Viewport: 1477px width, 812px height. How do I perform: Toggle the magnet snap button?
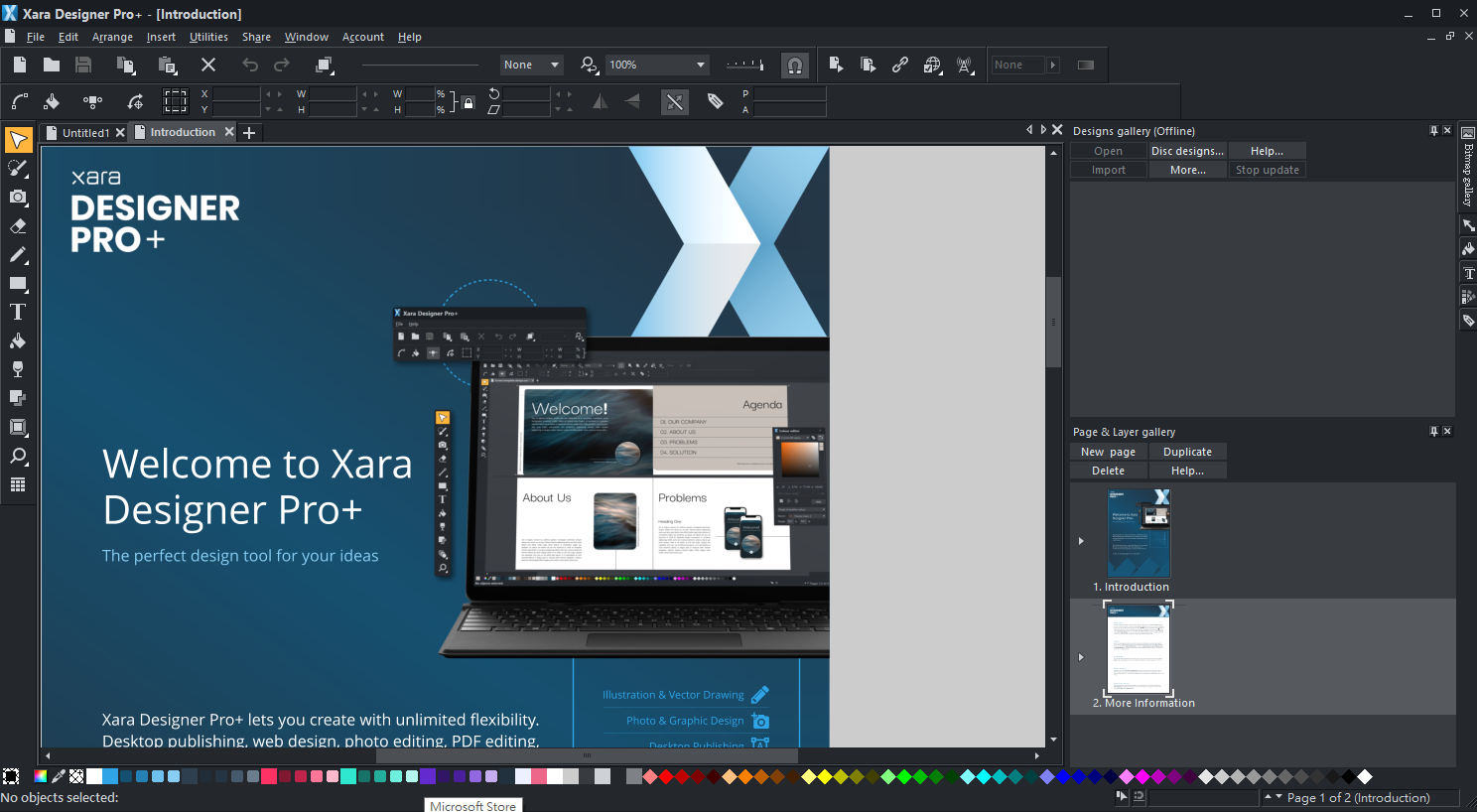pos(795,66)
